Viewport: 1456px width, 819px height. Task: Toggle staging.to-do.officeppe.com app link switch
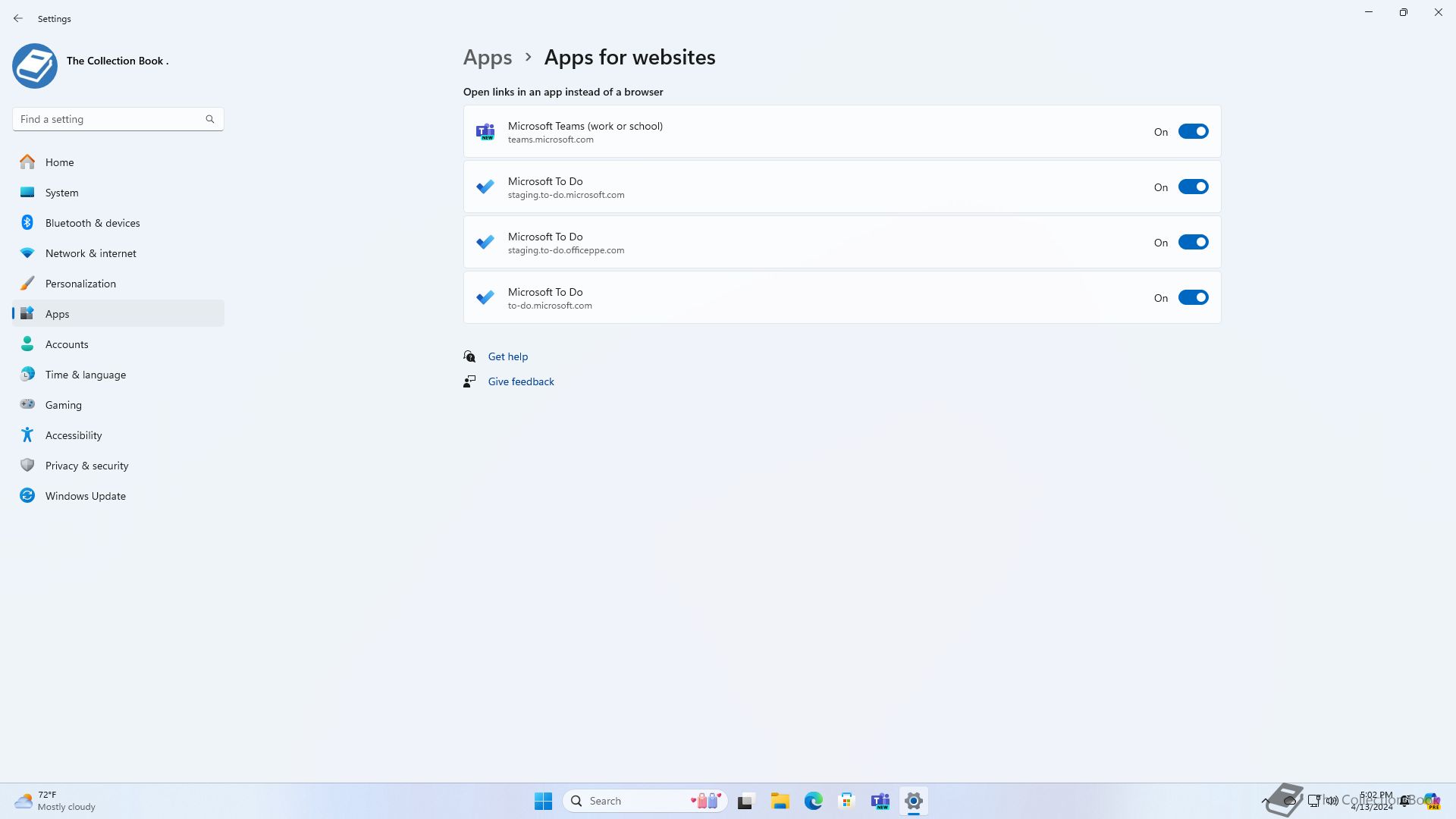(x=1193, y=242)
